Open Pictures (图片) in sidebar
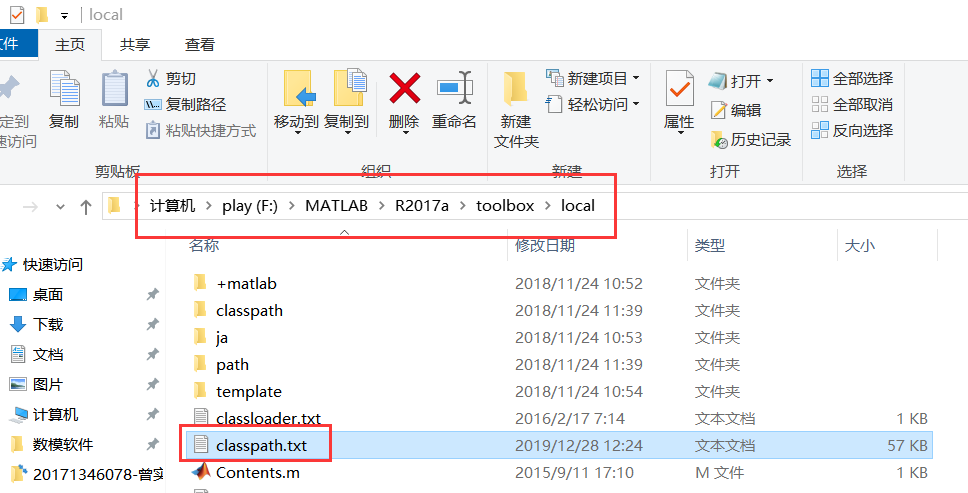 pos(36,385)
